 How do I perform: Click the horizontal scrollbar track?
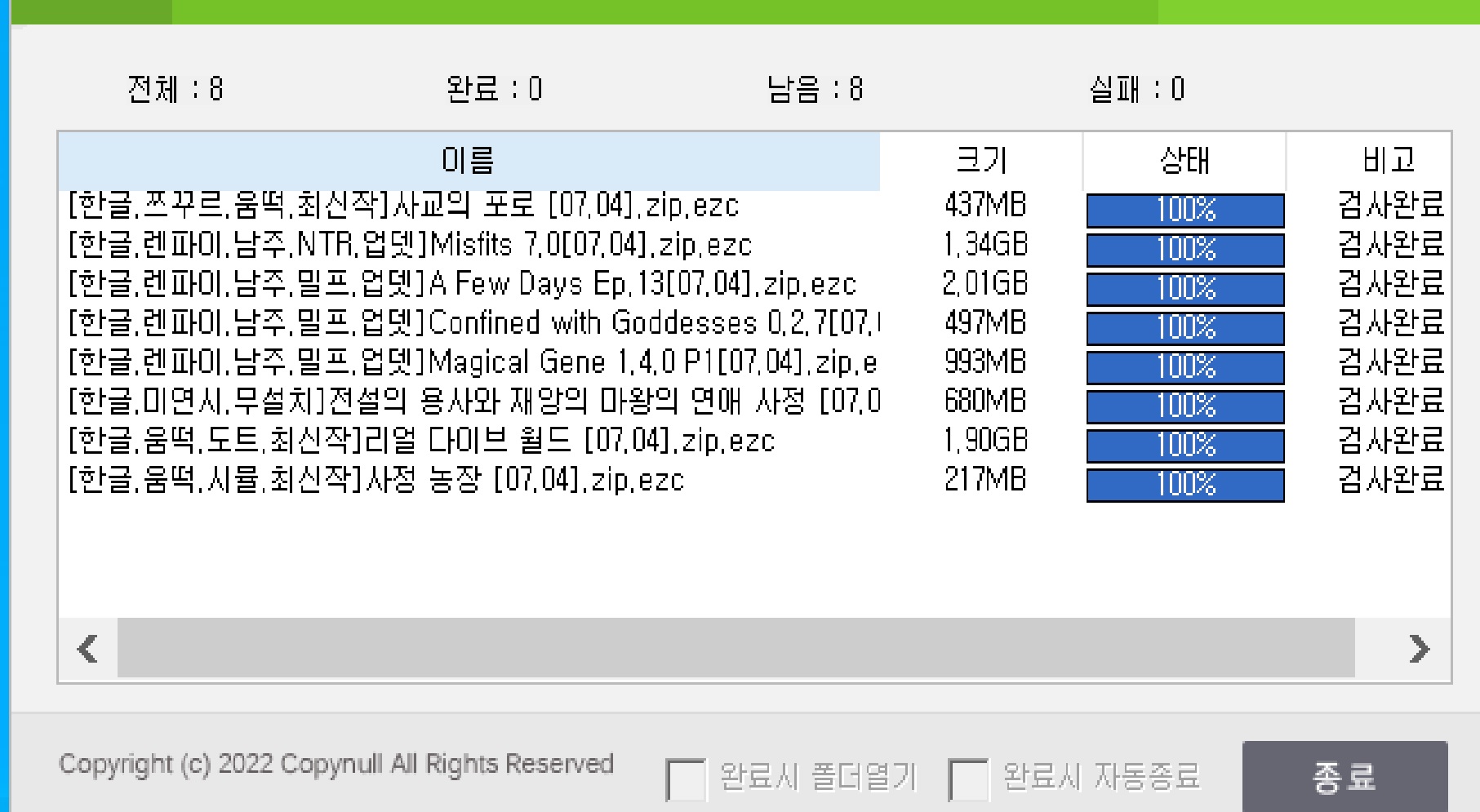tap(735, 648)
